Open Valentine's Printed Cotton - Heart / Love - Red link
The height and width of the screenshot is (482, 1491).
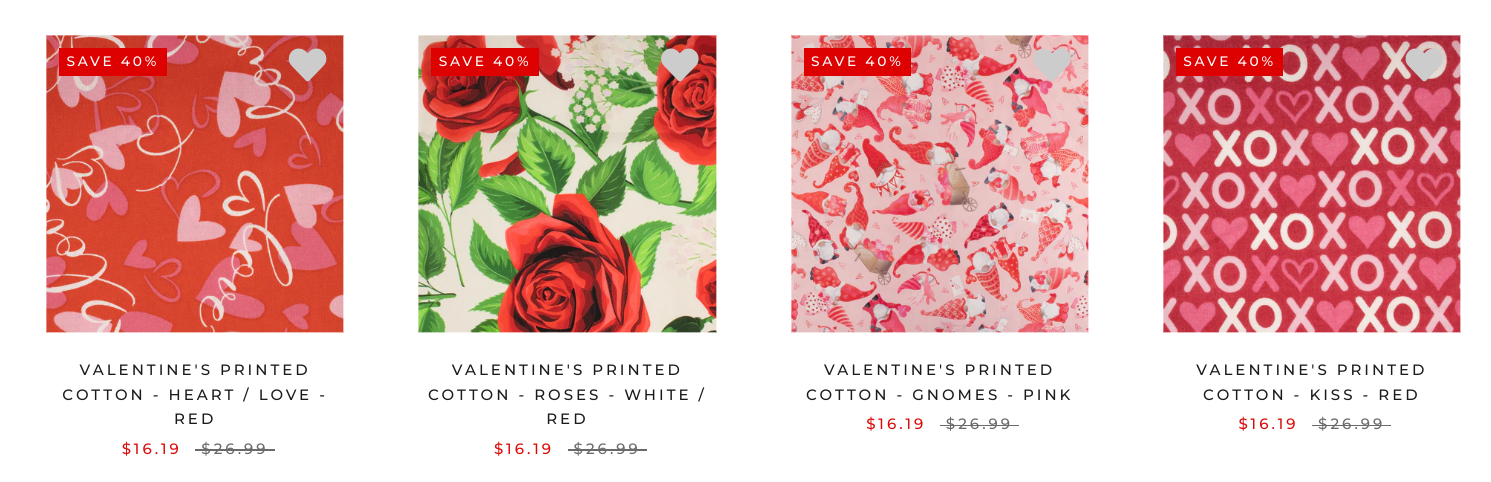coord(195,394)
